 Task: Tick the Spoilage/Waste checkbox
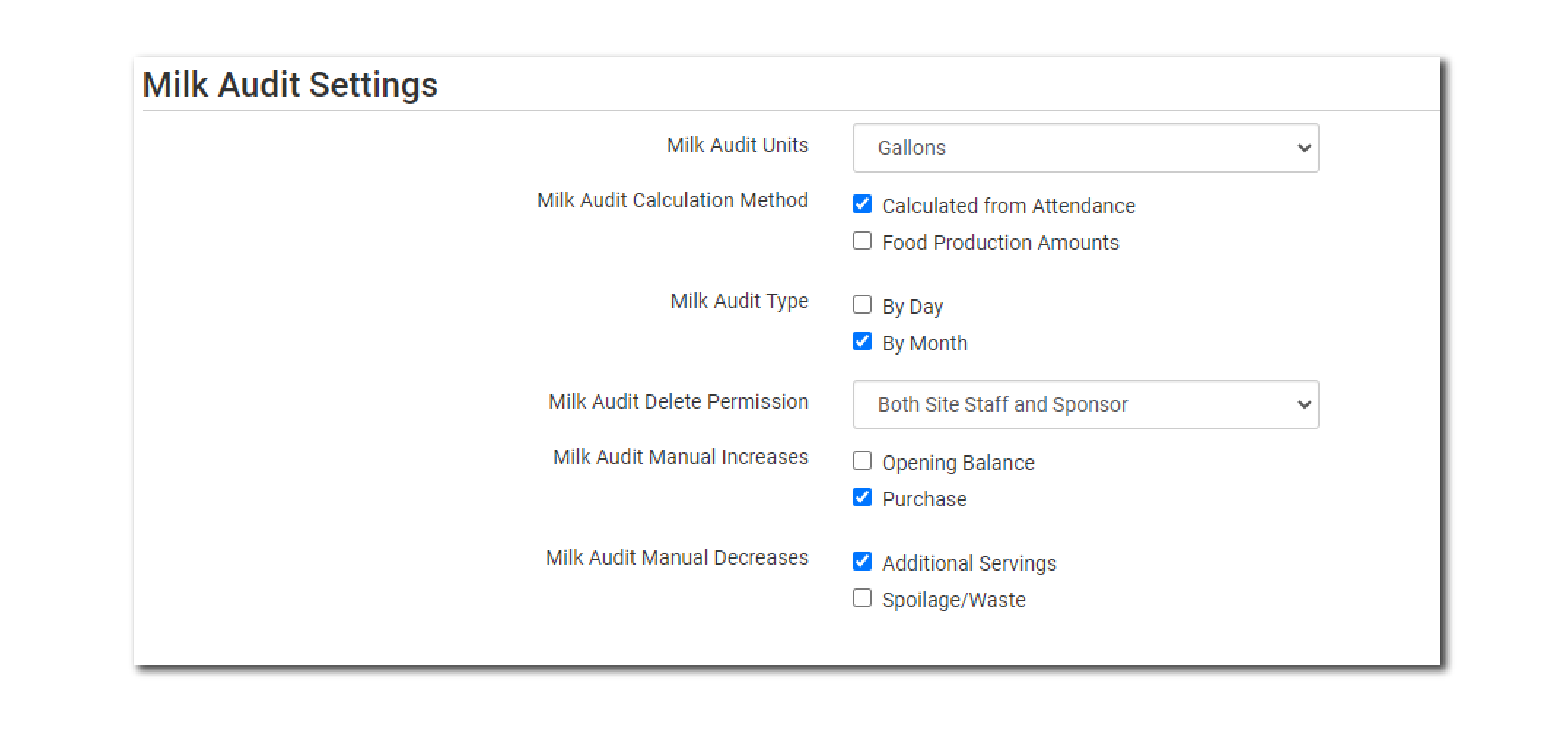862,598
